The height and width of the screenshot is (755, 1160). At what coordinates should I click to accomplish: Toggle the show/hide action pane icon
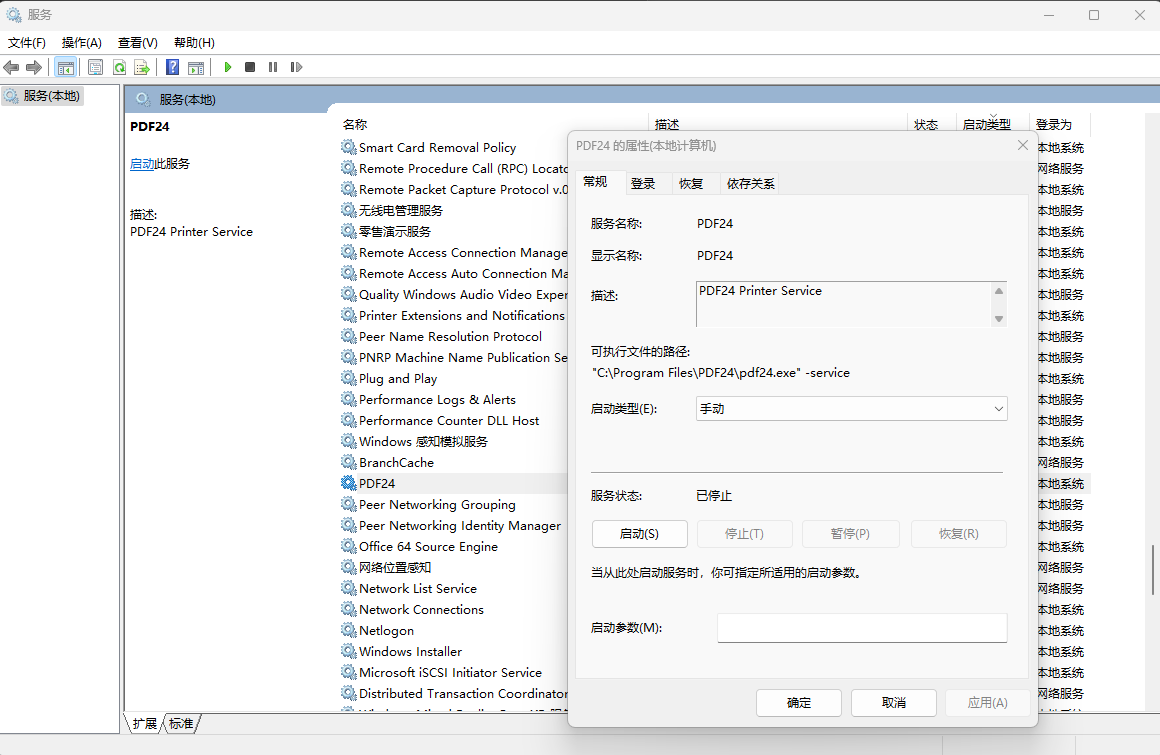(x=196, y=67)
